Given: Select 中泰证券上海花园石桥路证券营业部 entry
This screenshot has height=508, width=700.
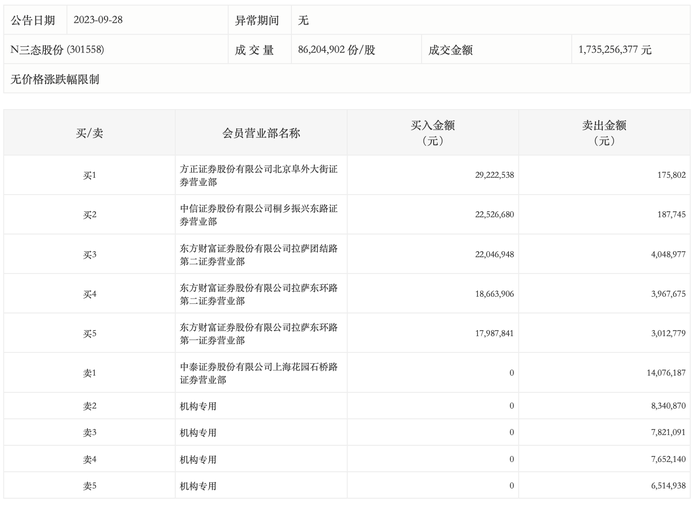Looking at the screenshot, I should pyautogui.click(x=259, y=373).
